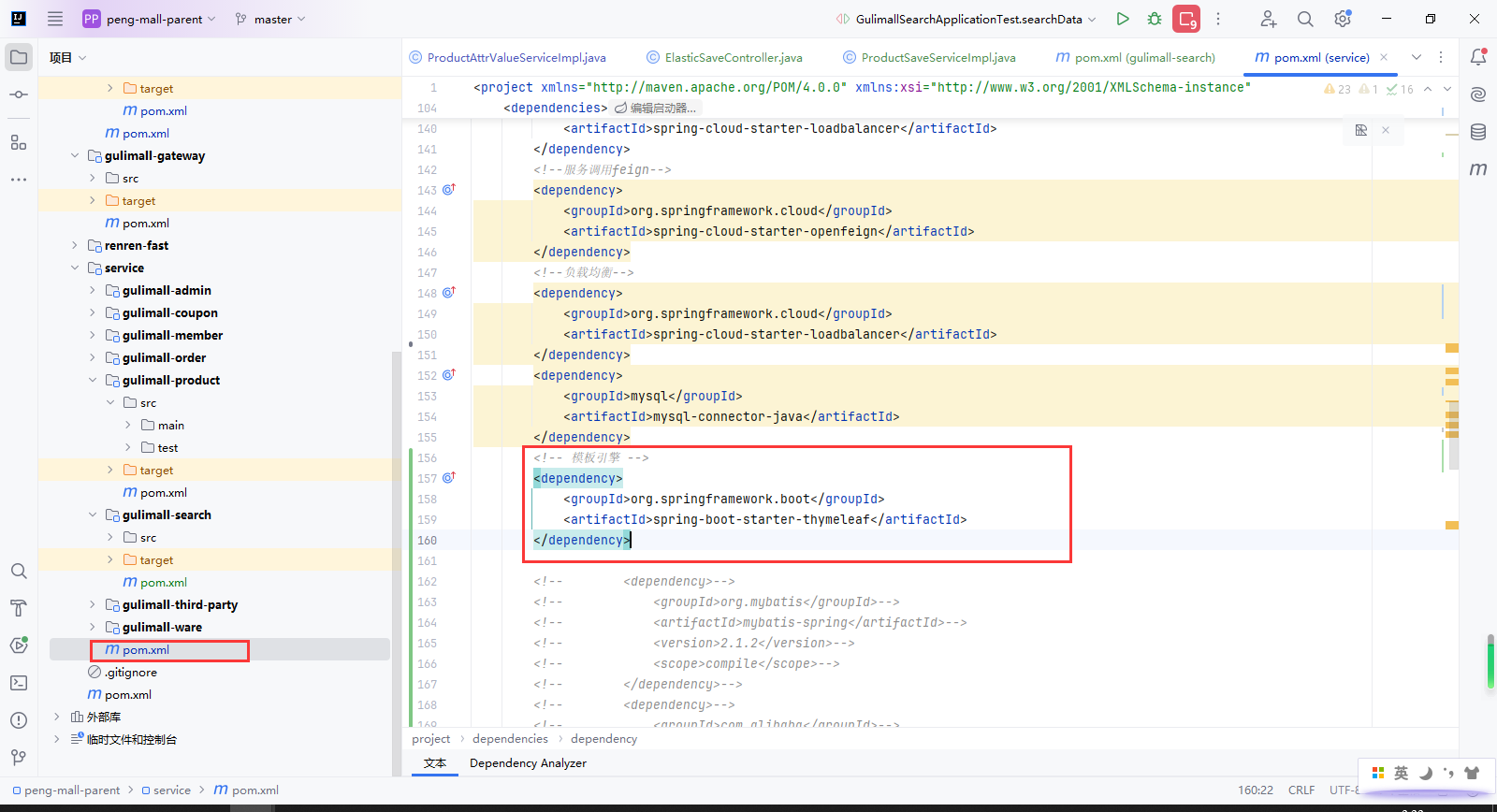This screenshot has width=1497, height=812.
Task: Click the 编辑启动器 inlay hint
Action: pyautogui.click(x=655, y=108)
